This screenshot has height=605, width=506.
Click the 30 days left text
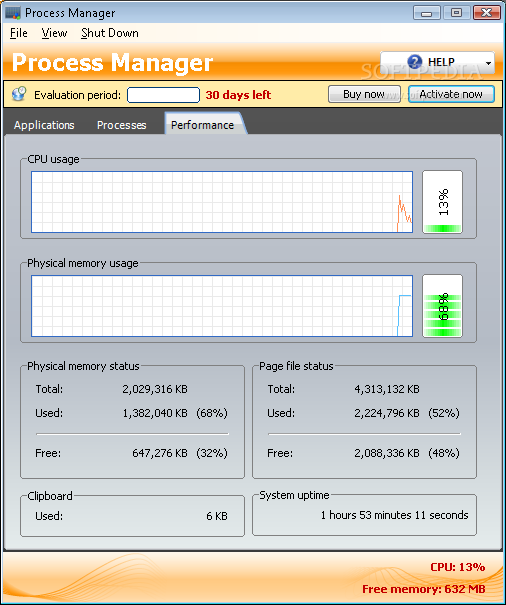(x=238, y=95)
